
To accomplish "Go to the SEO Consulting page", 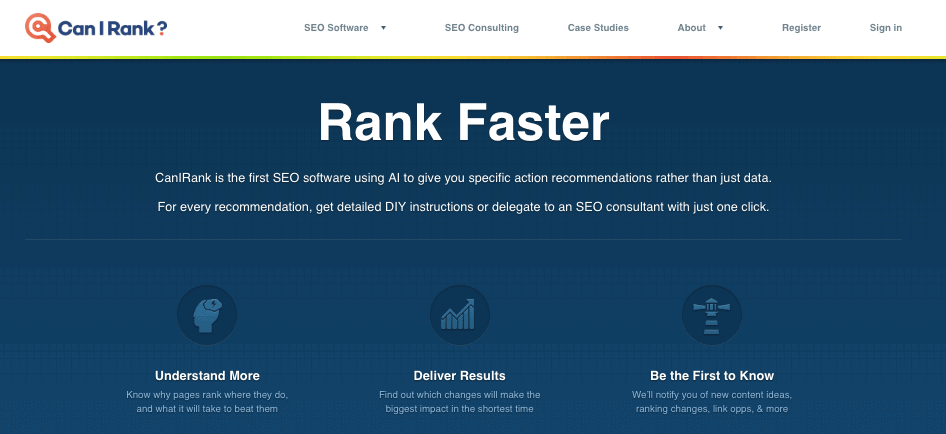I will [481, 28].
